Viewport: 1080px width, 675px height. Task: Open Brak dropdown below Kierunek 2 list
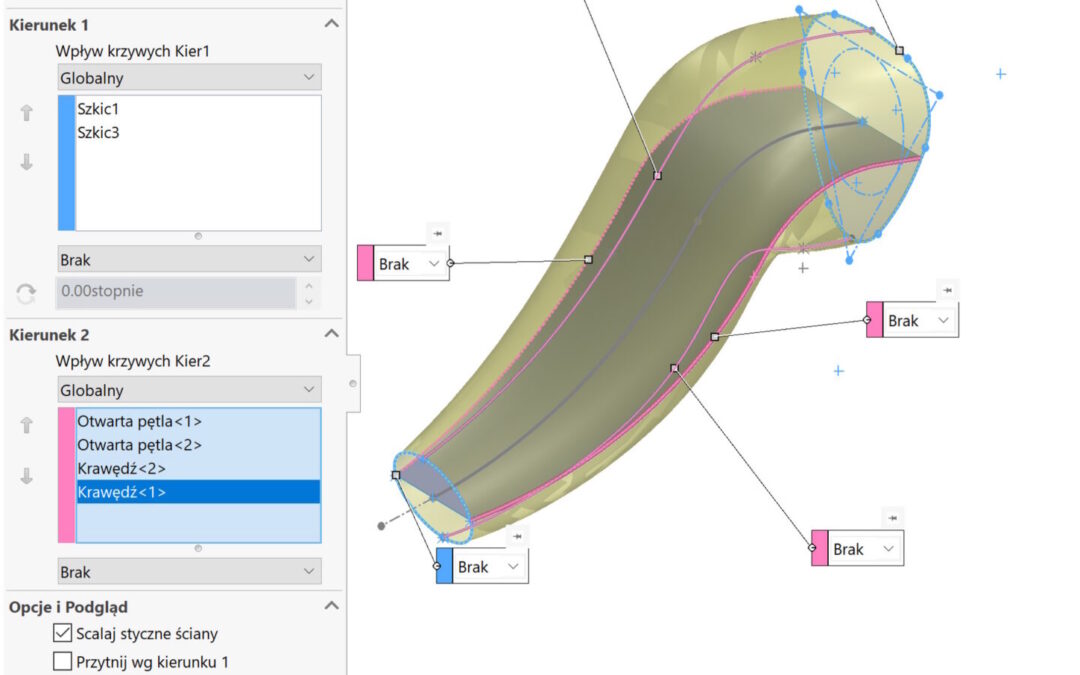(x=189, y=572)
